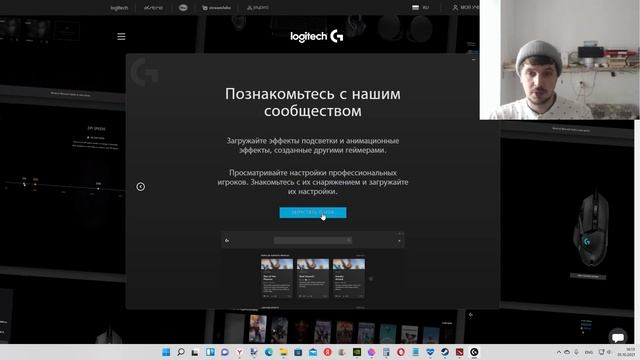Open the Streamlabs link in the top bar

tap(216, 8)
